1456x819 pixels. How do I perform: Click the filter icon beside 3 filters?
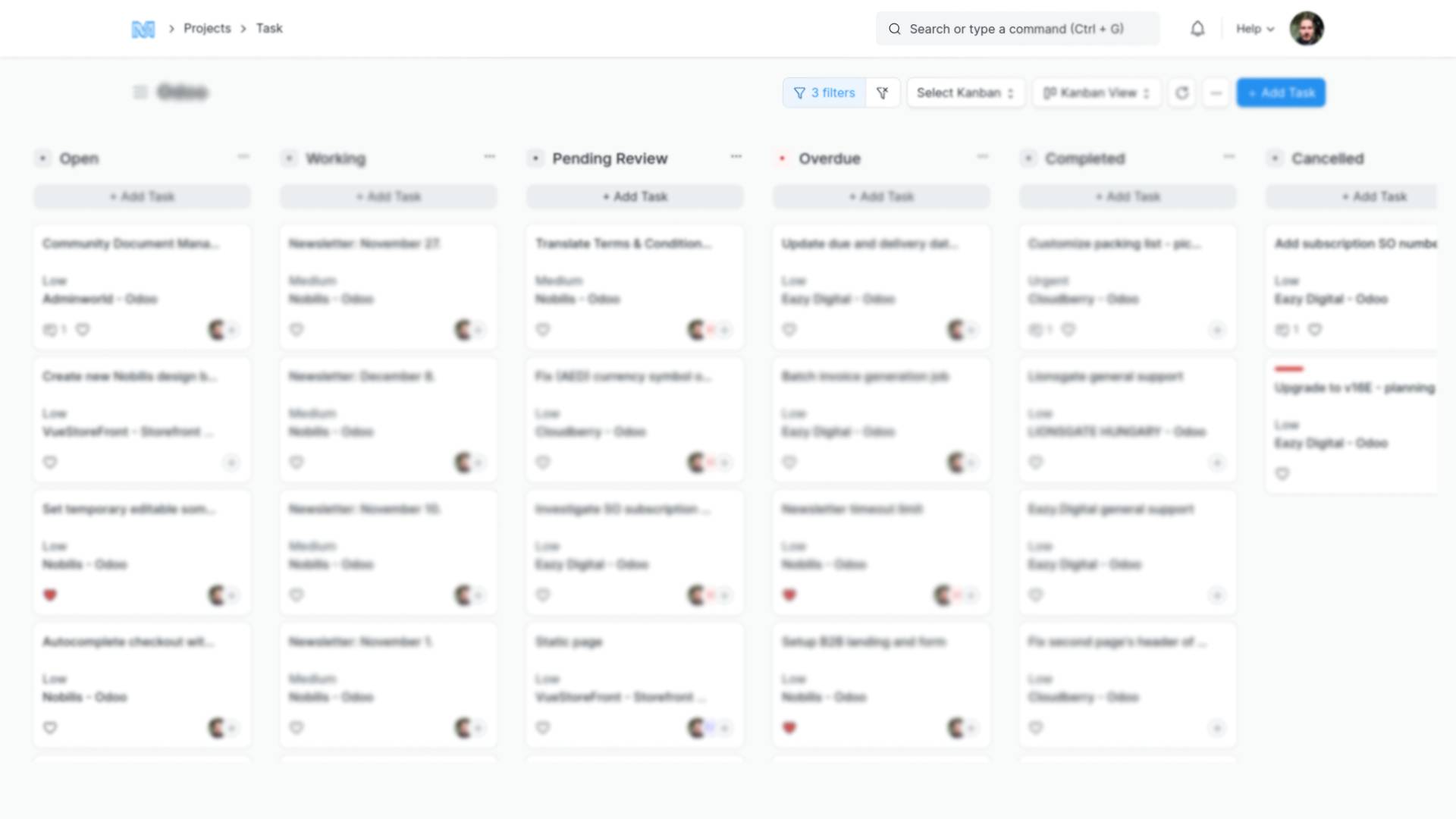(x=882, y=93)
